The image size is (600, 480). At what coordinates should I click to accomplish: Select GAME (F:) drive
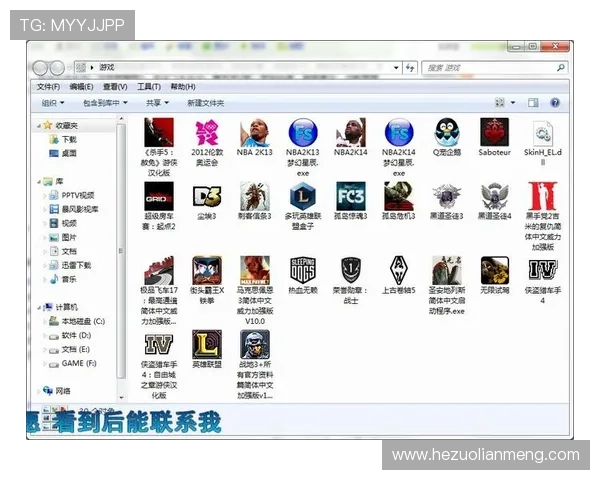(x=79, y=363)
